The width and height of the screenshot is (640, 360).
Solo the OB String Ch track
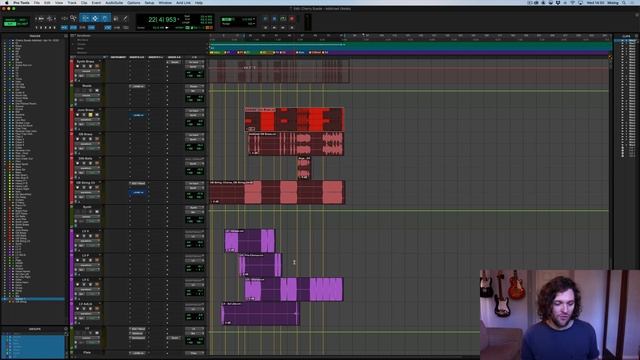click(x=90, y=187)
